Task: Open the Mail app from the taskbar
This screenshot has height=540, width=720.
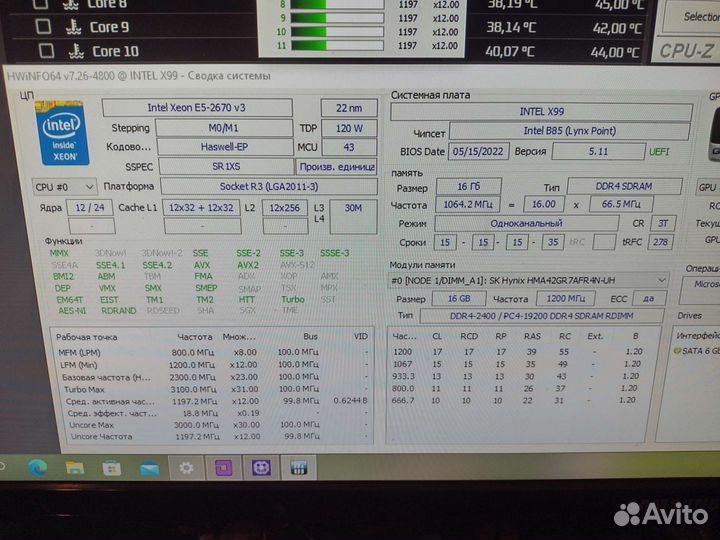Action: tap(149, 469)
